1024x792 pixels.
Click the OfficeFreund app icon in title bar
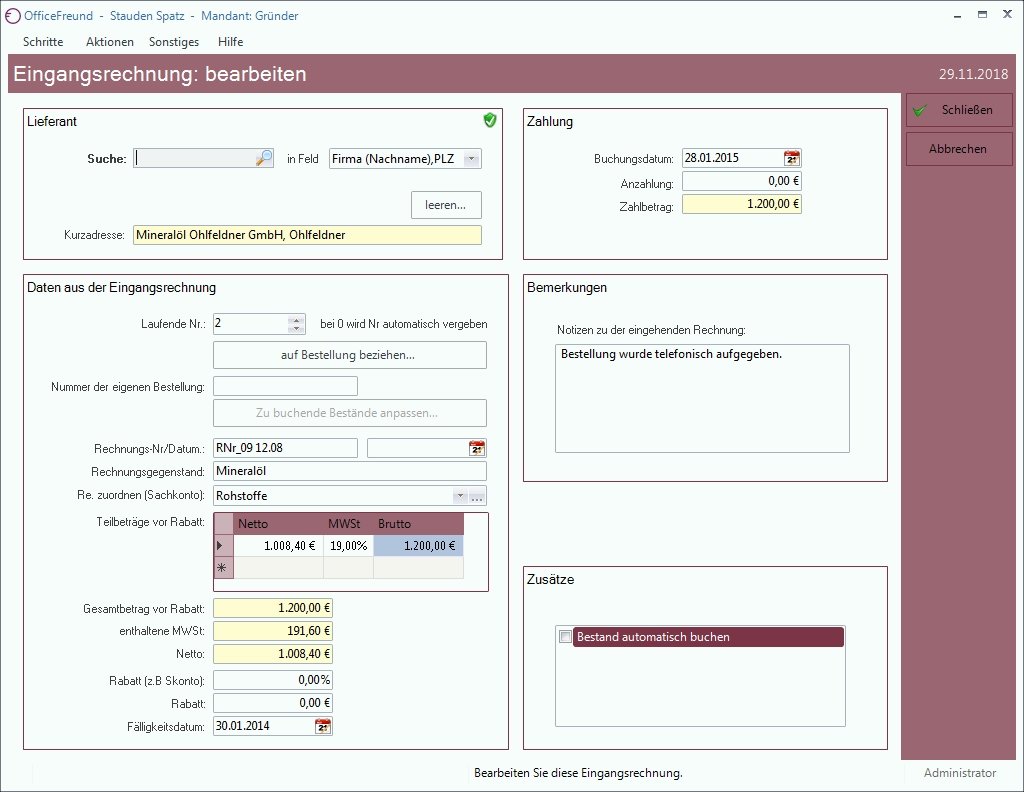12,16
